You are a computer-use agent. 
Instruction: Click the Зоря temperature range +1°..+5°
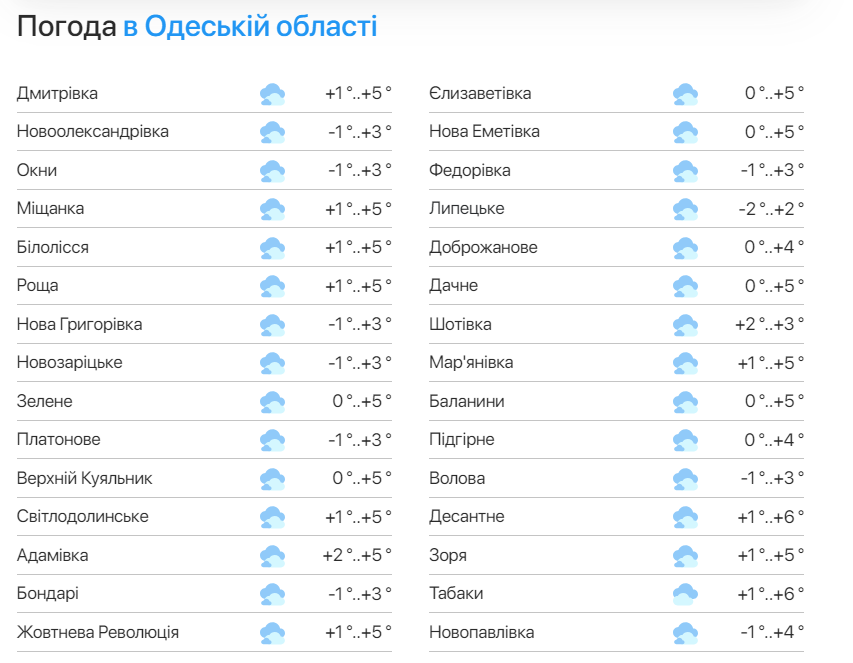(x=770, y=556)
